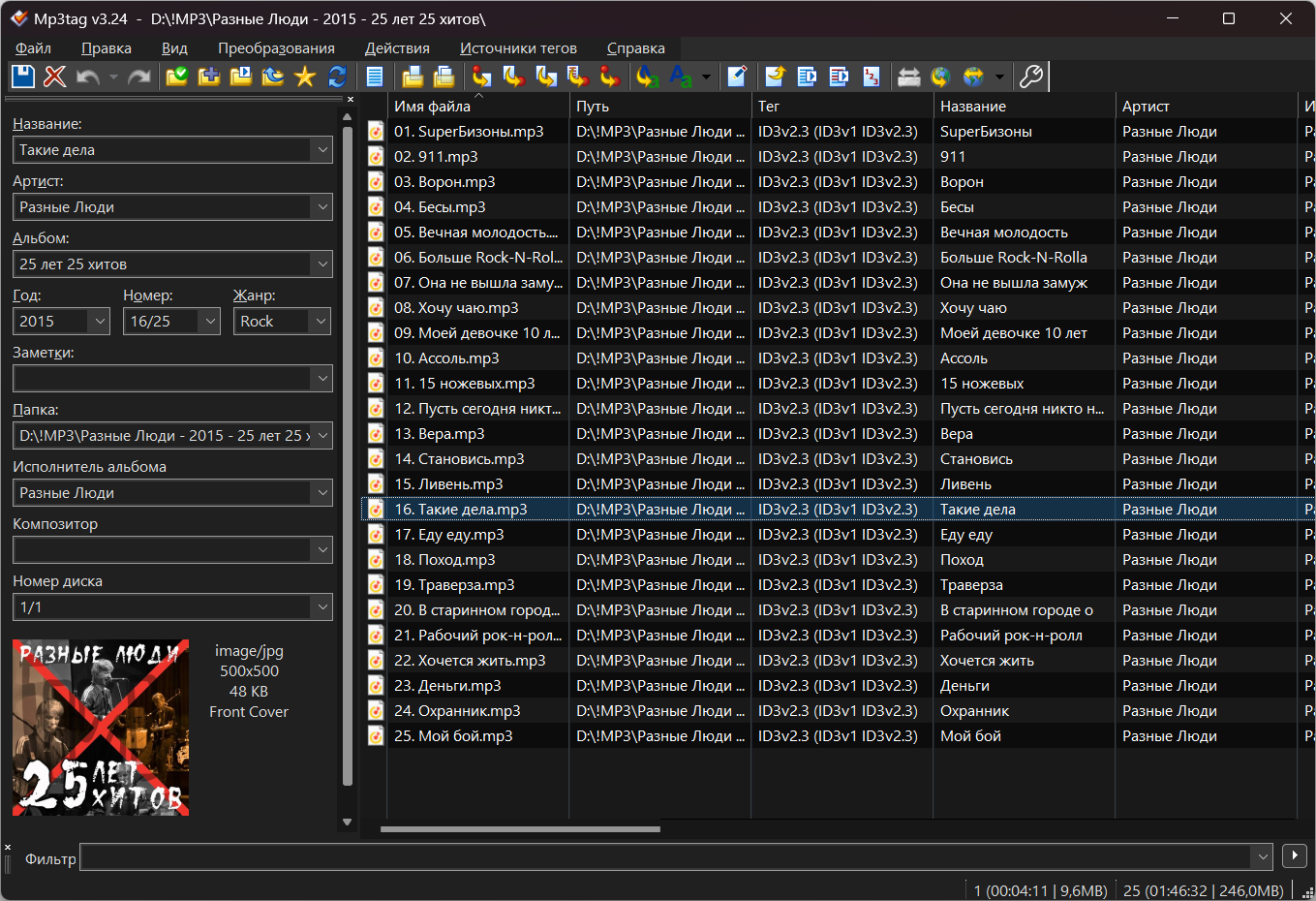
Task: Undo the last change
Action: pyautogui.click(x=87, y=77)
